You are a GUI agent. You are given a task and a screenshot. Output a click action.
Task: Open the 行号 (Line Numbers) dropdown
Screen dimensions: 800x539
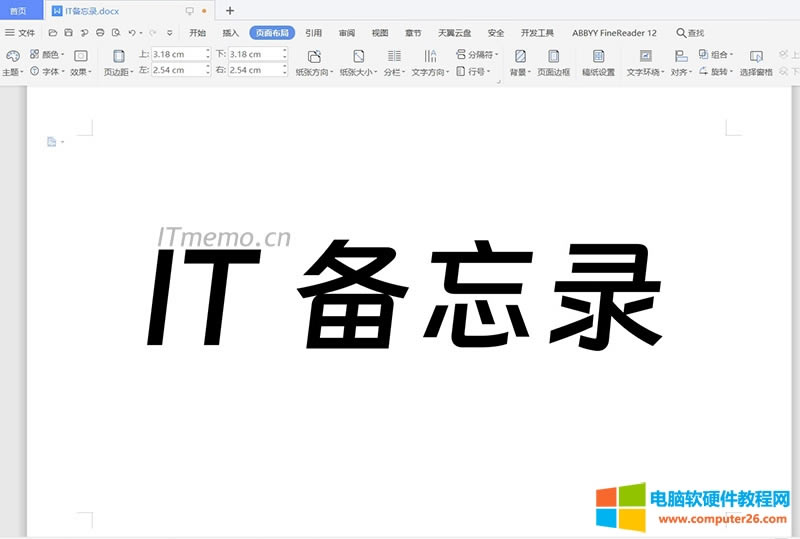coord(473,71)
